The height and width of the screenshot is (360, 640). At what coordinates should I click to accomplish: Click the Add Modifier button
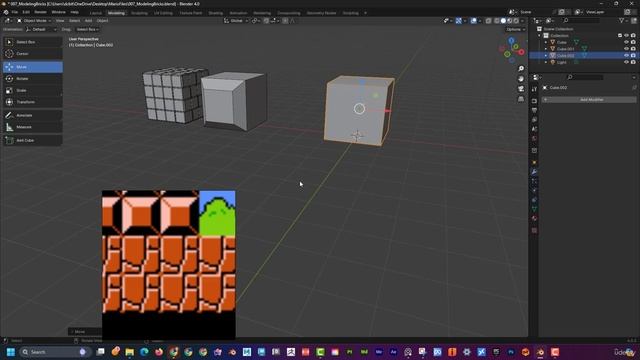pos(589,100)
